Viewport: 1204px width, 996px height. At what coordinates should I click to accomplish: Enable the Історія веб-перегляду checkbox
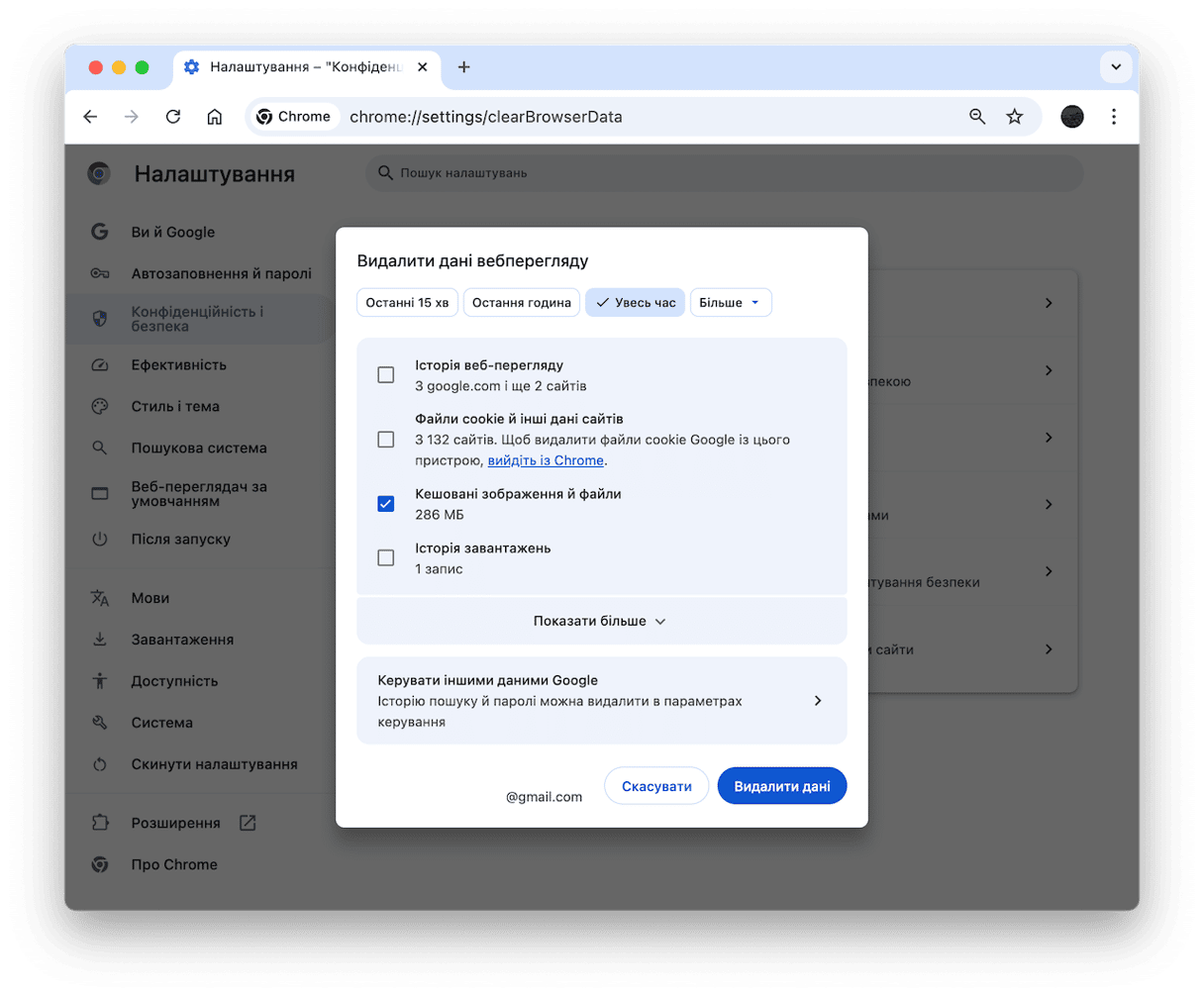coord(386,375)
